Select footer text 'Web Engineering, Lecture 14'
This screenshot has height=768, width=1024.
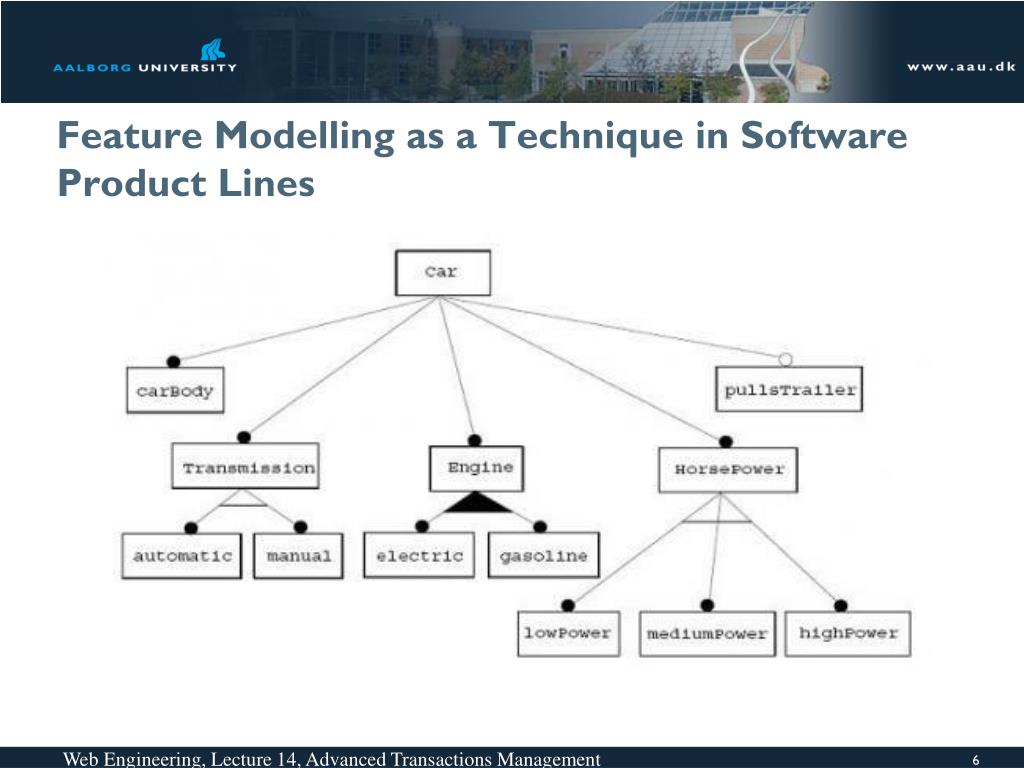179,759
